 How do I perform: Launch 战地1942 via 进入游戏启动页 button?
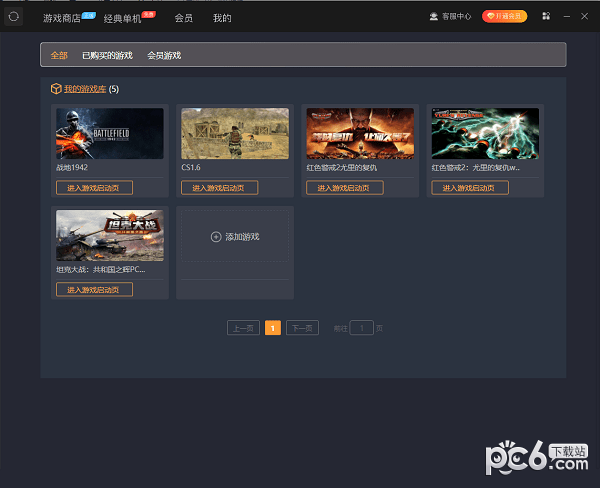[x=94, y=188]
